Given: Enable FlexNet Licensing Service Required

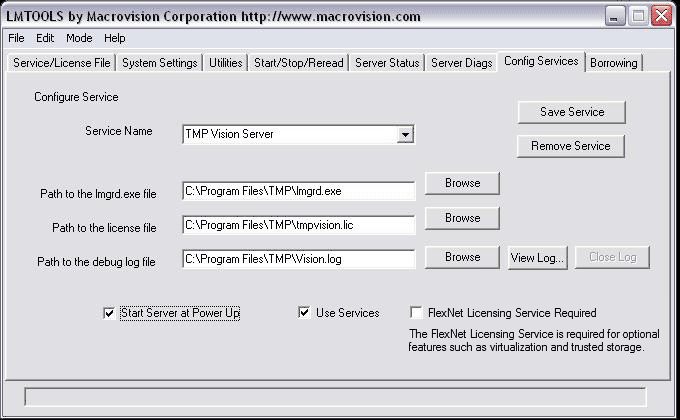Looking at the screenshot, I should coord(416,313).
